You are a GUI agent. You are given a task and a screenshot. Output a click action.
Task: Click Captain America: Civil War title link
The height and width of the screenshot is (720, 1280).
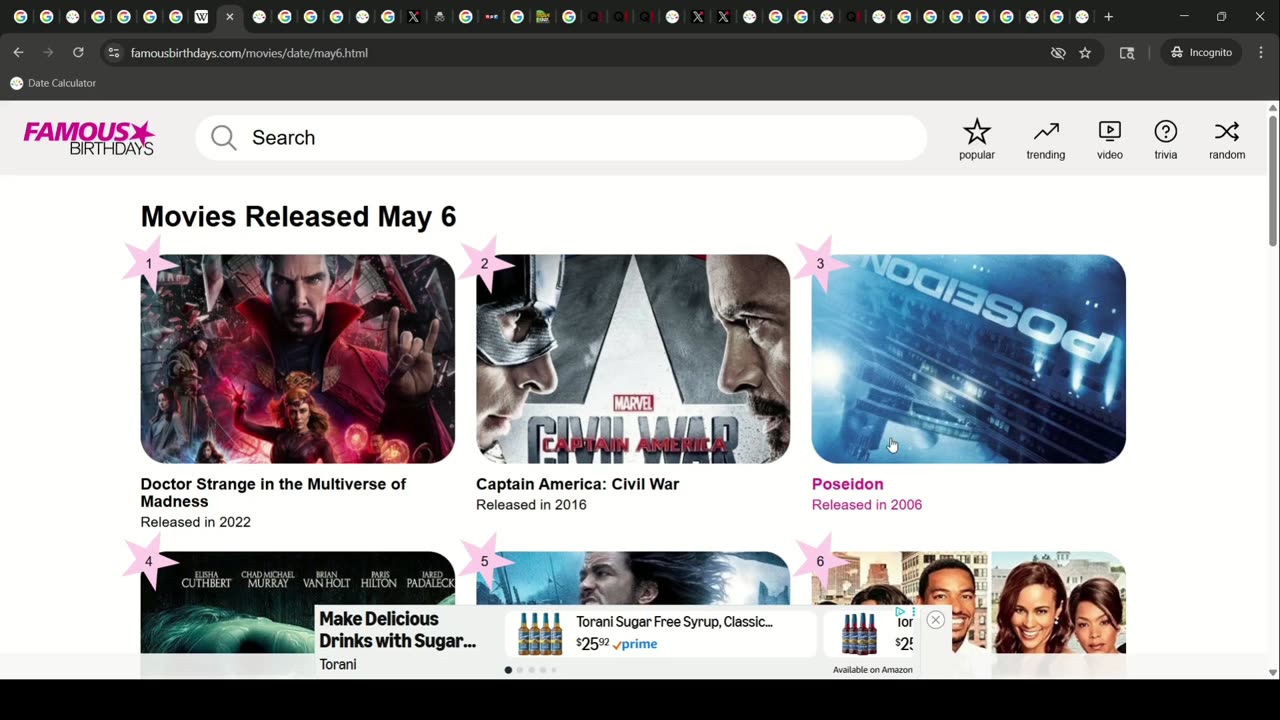tap(577, 484)
